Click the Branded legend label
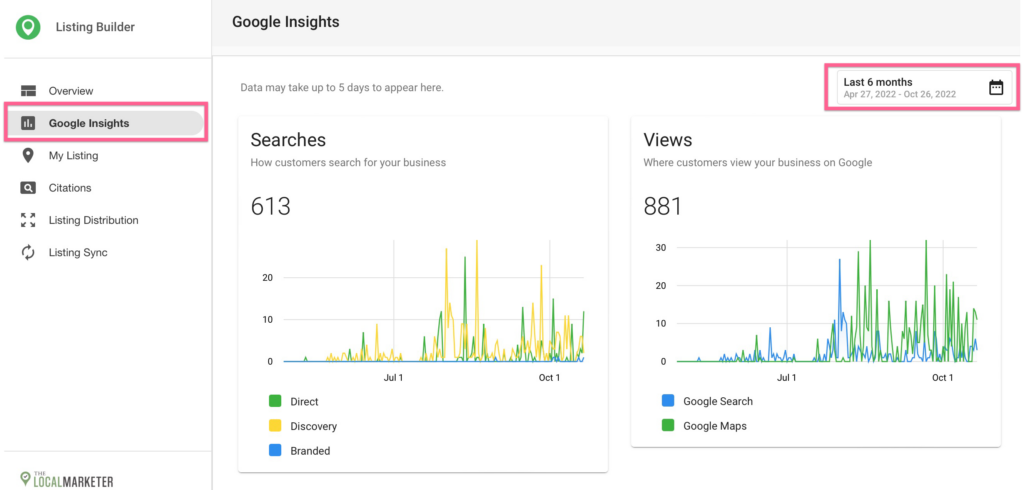Image resolution: width=1024 pixels, height=490 pixels. [x=310, y=451]
